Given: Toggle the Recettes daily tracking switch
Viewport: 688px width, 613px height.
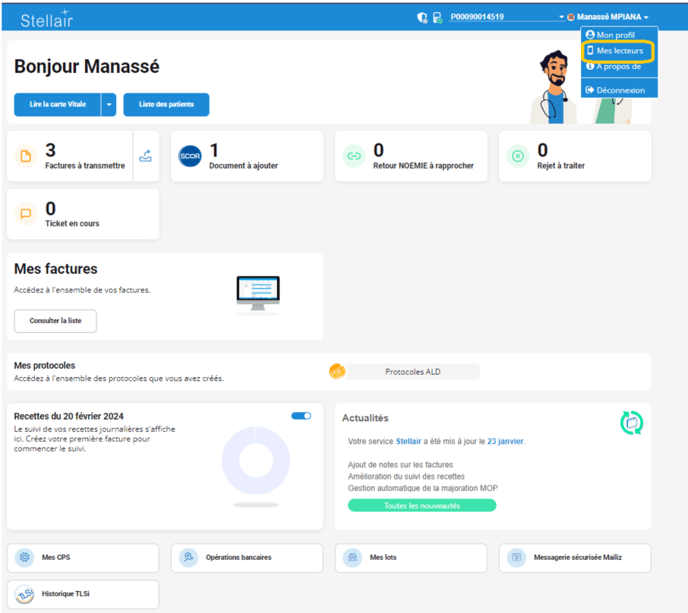Looking at the screenshot, I should tap(301, 416).
